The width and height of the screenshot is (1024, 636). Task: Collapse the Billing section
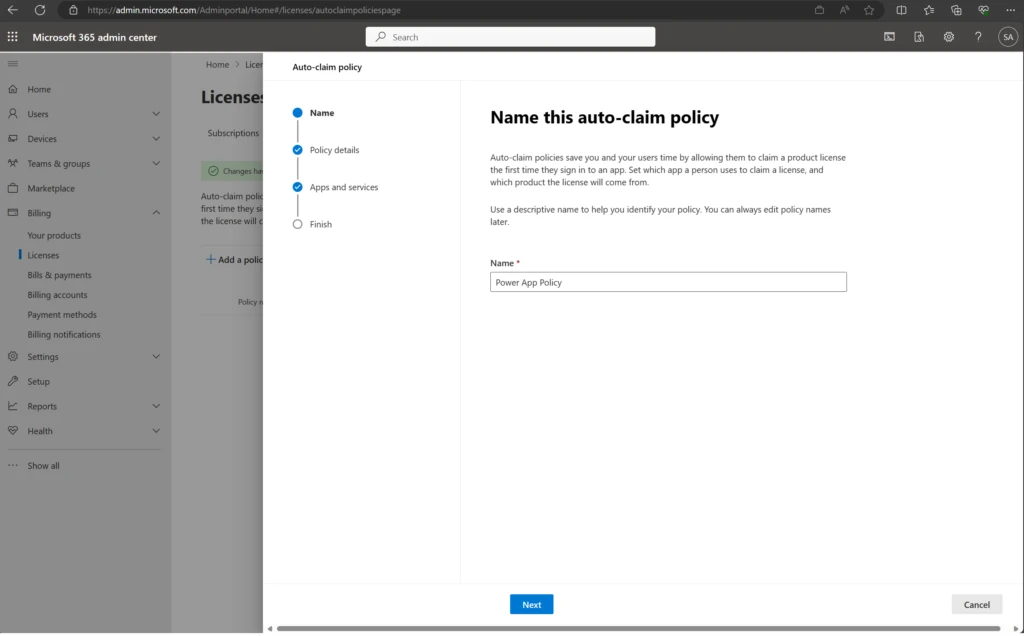[x=157, y=213]
